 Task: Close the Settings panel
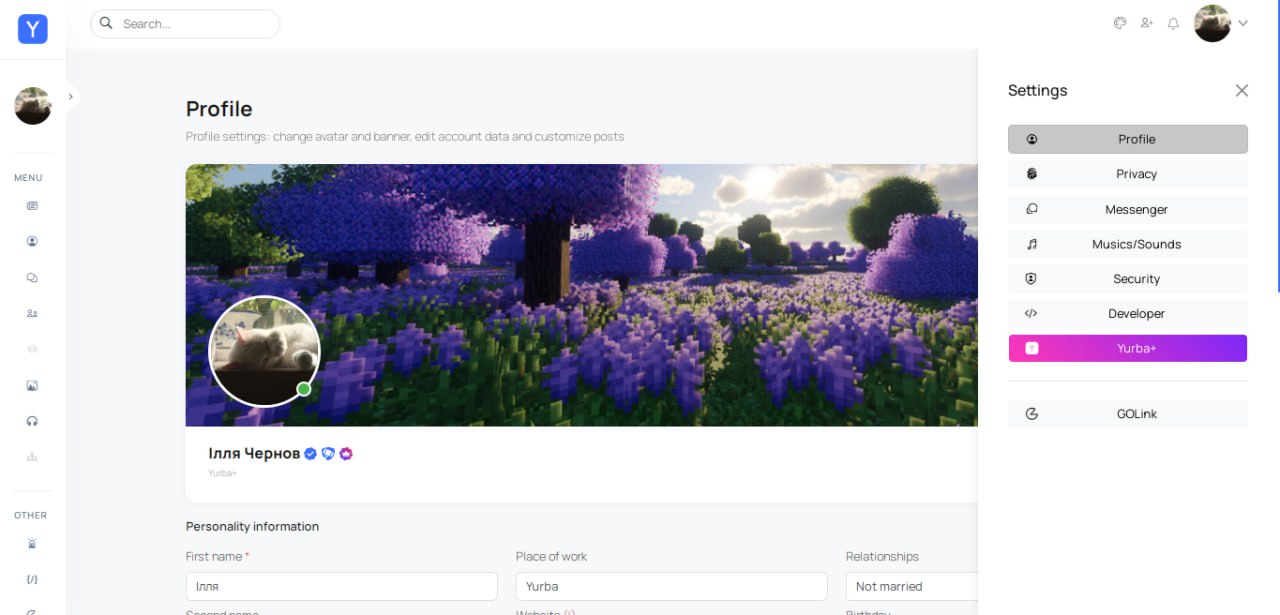point(1242,90)
